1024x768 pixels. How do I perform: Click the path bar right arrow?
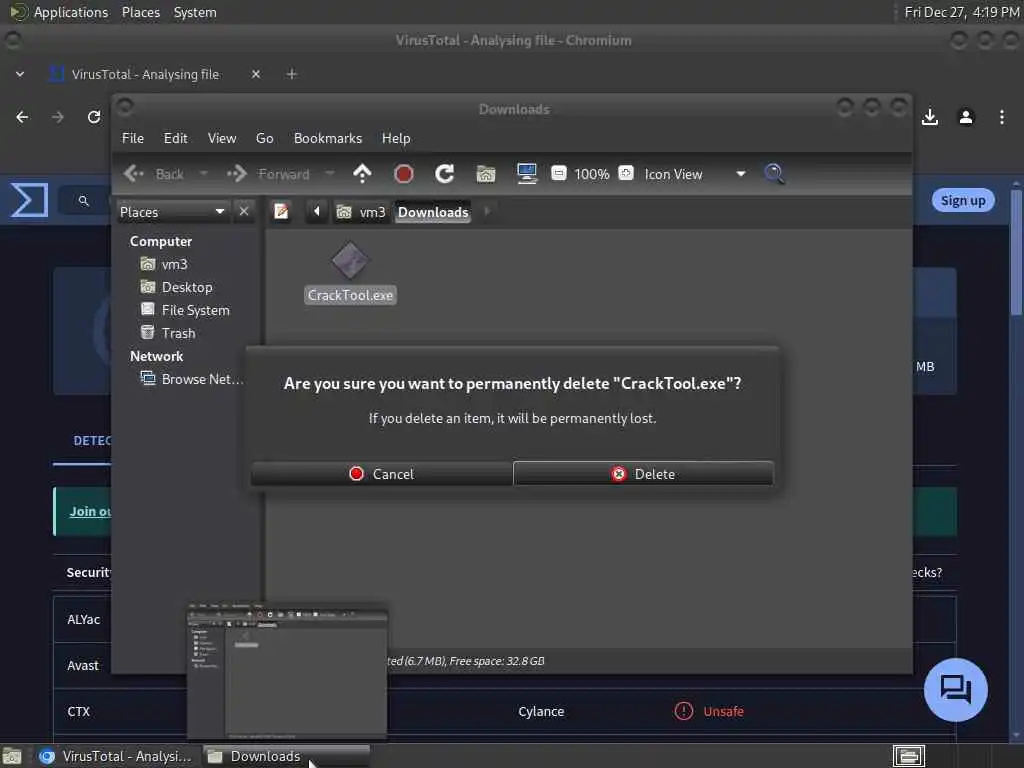point(487,212)
